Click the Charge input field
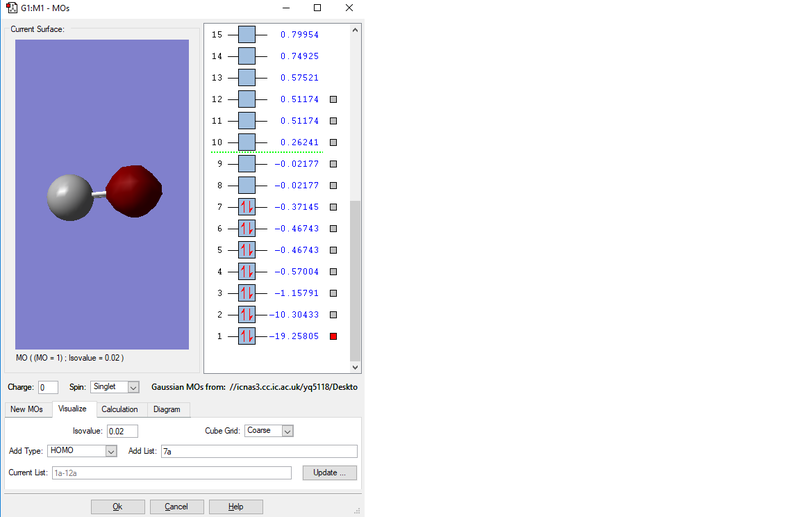 pyautogui.click(x=48, y=387)
